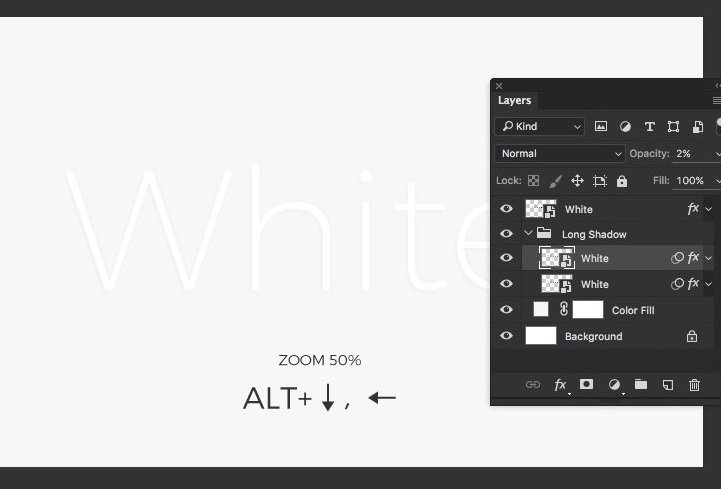Hide the Background layer
The width and height of the screenshot is (721, 489).
pyautogui.click(x=506, y=336)
